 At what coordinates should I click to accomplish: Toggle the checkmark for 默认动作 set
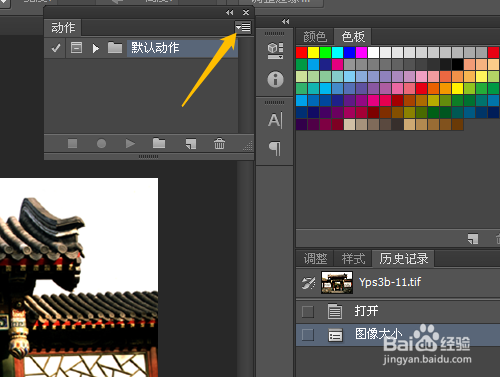click(x=55, y=48)
